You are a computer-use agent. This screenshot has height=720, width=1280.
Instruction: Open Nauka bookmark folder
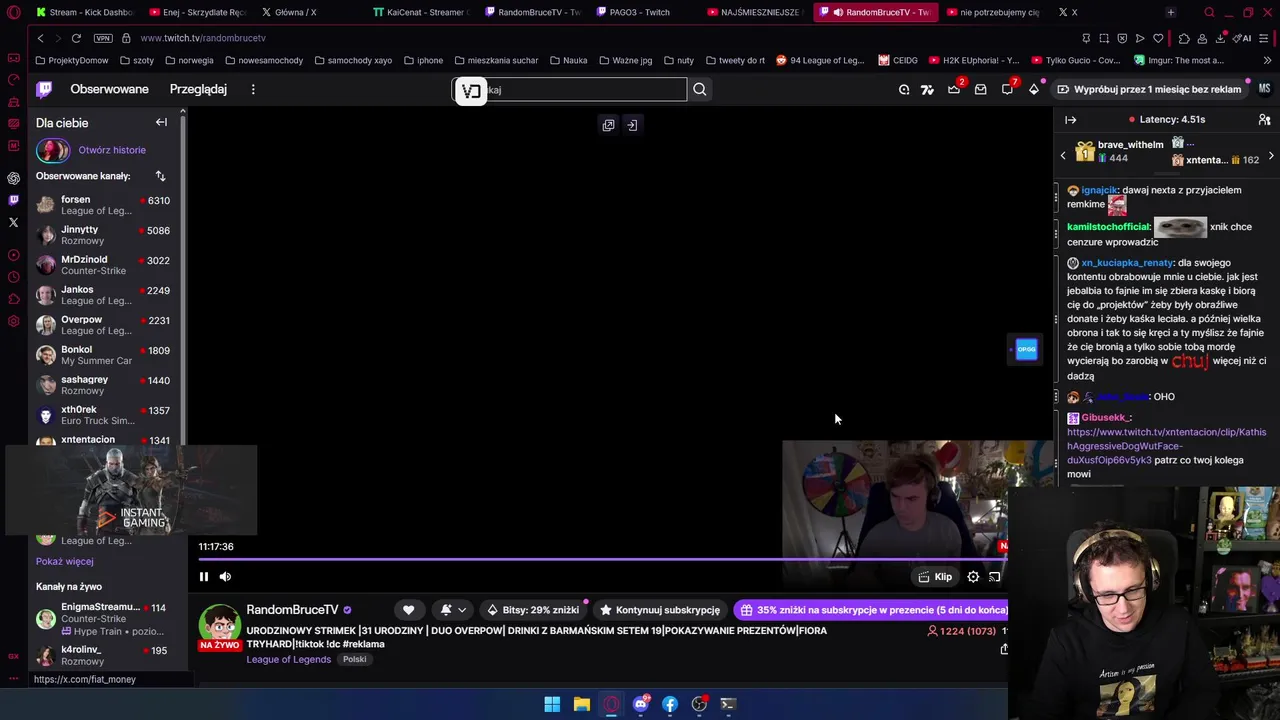pyautogui.click(x=568, y=60)
